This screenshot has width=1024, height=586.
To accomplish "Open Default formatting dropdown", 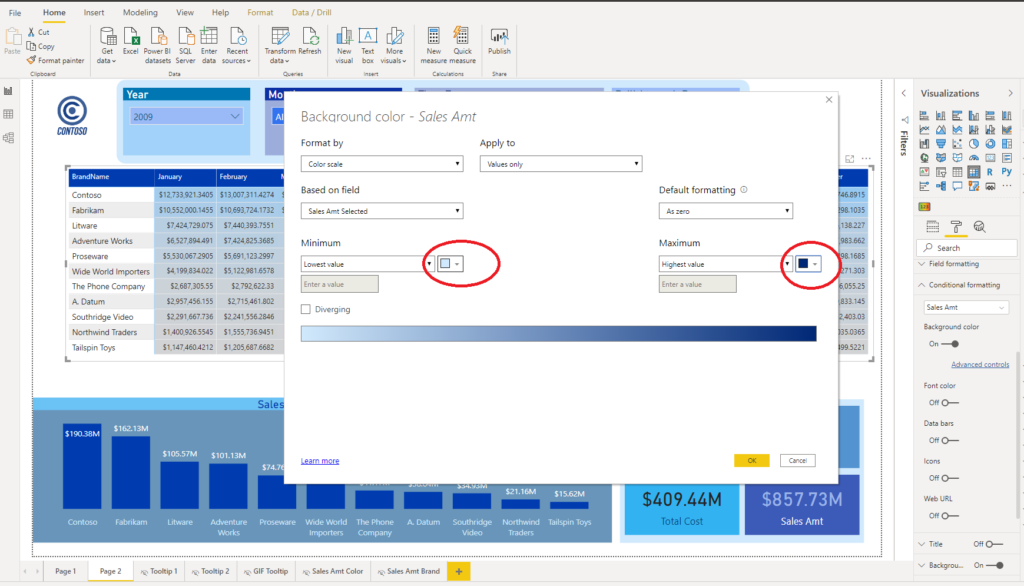I will pos(726,211).
